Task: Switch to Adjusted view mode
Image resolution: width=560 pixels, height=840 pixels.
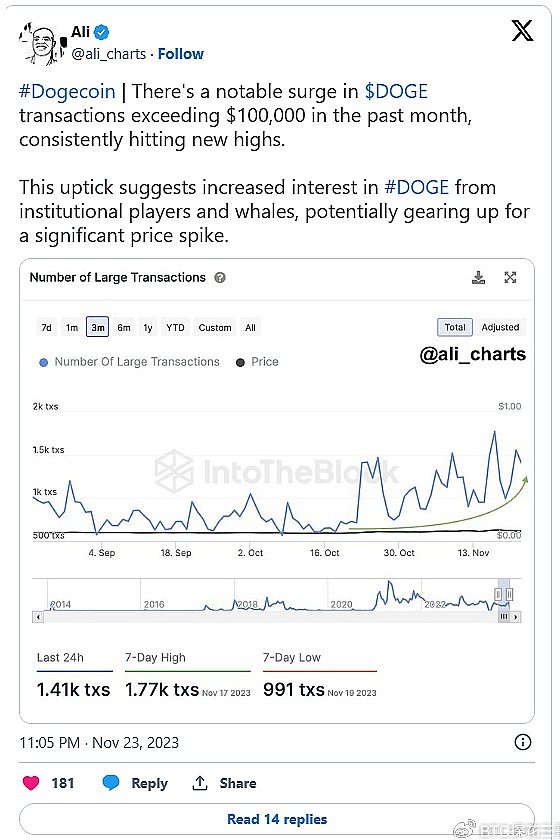Action: click(x=500, y=327)
